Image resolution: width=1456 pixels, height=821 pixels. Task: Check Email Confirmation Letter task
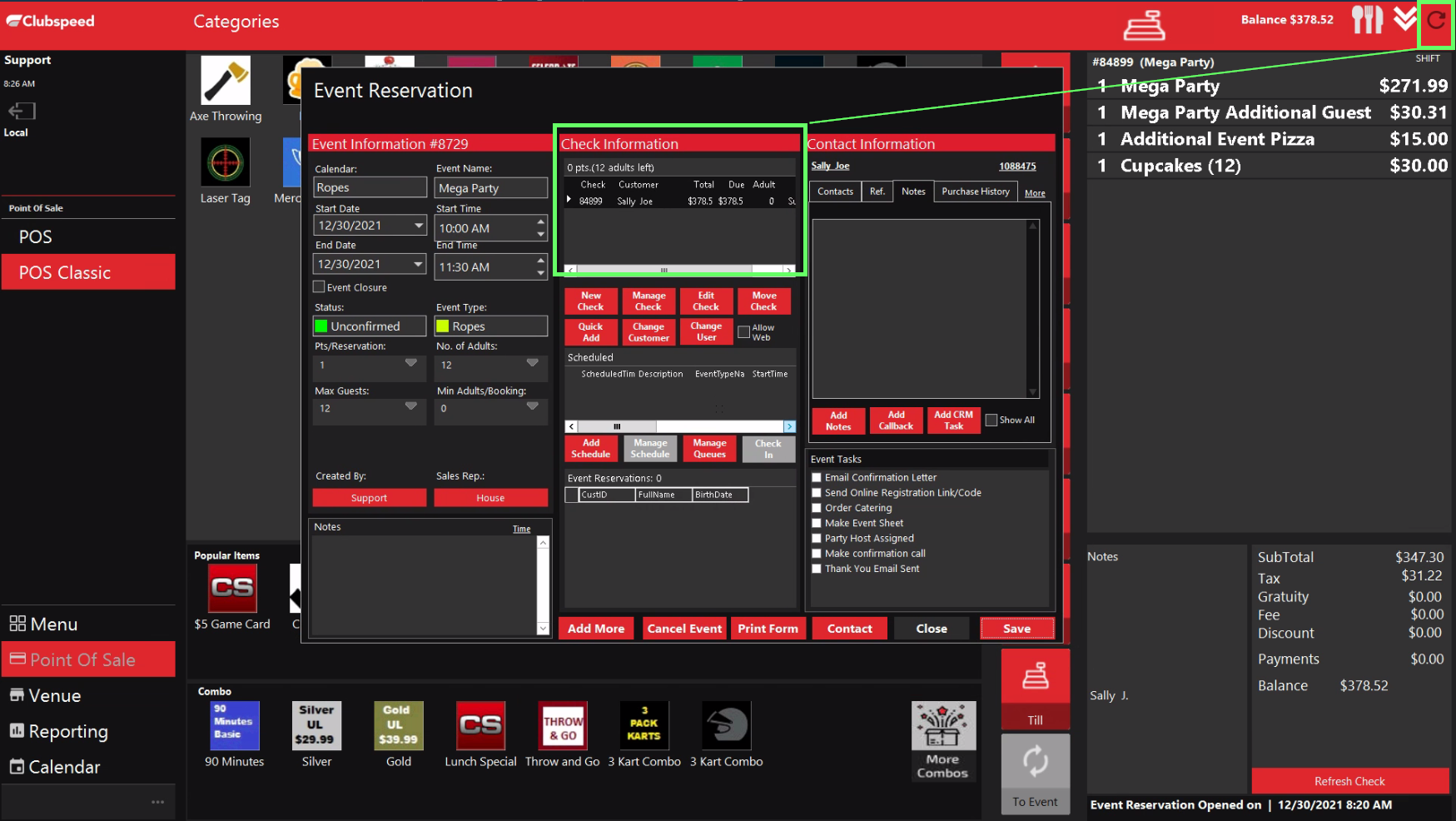pos(817,477)
